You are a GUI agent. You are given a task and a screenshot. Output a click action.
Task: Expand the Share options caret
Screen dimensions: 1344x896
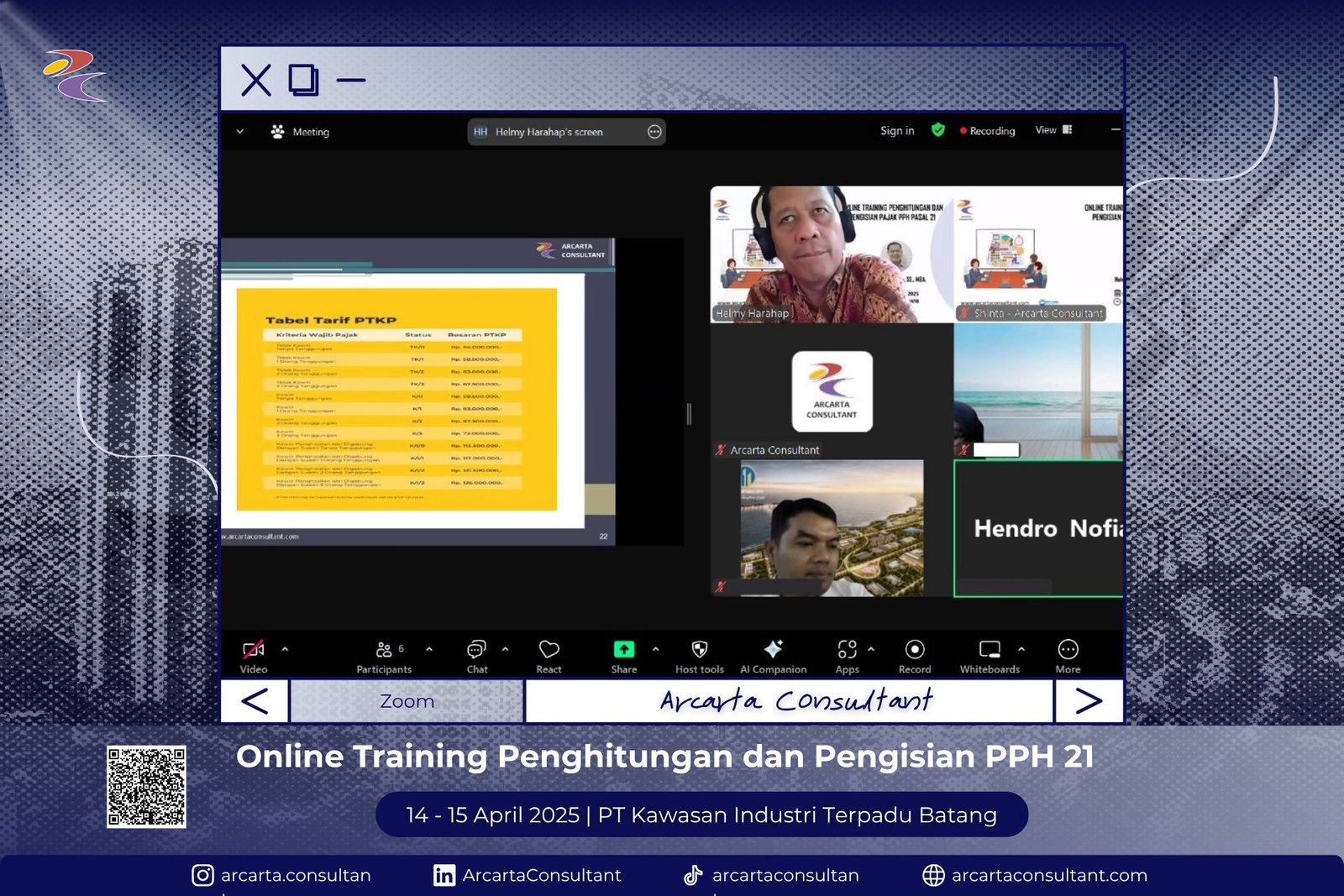[x=655, y=649]
